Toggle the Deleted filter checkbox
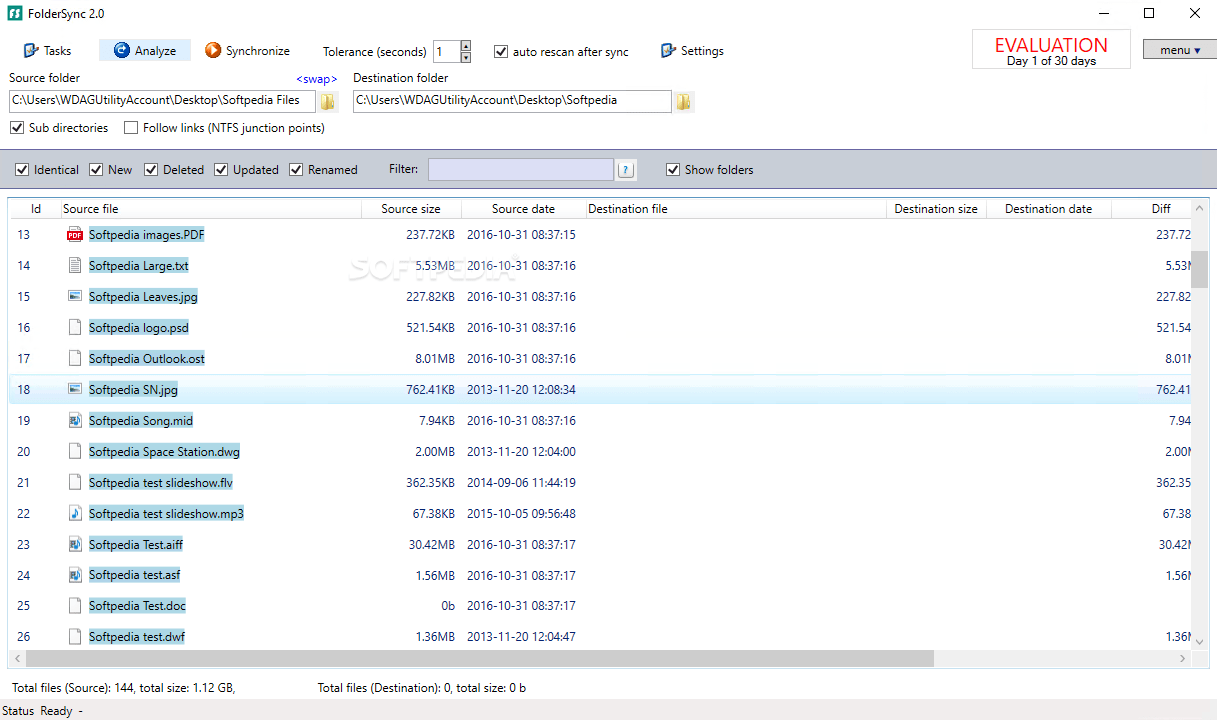The width and height of the screenshot is (1217, 720). point(151,170)
